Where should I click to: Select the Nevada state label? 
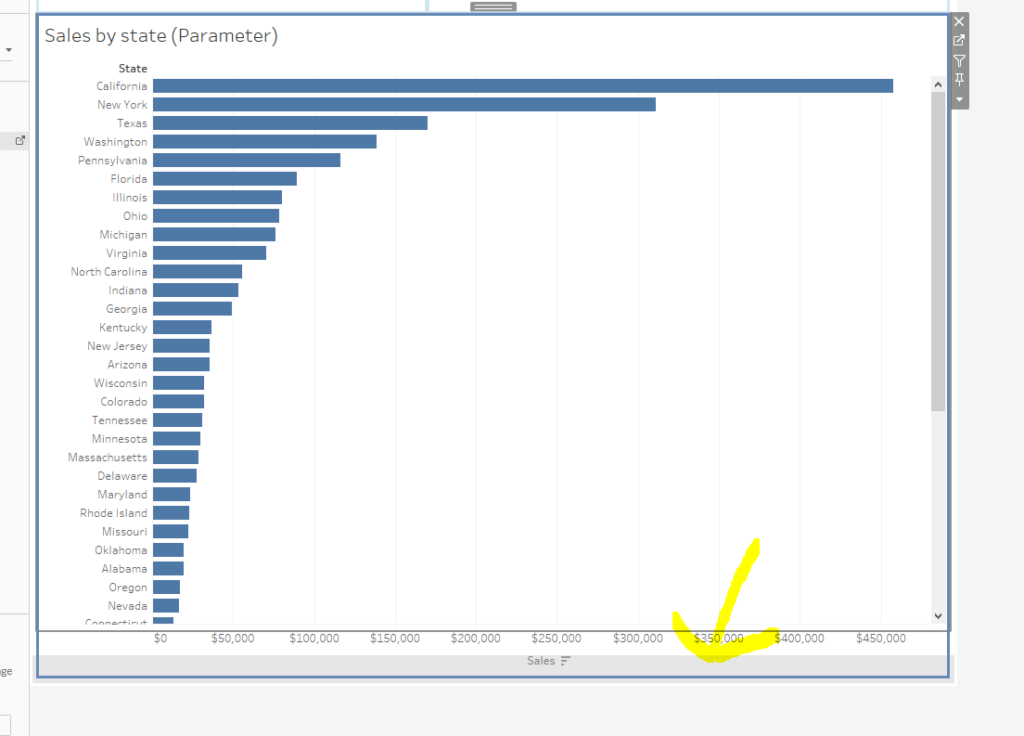[x=128, y=605]
